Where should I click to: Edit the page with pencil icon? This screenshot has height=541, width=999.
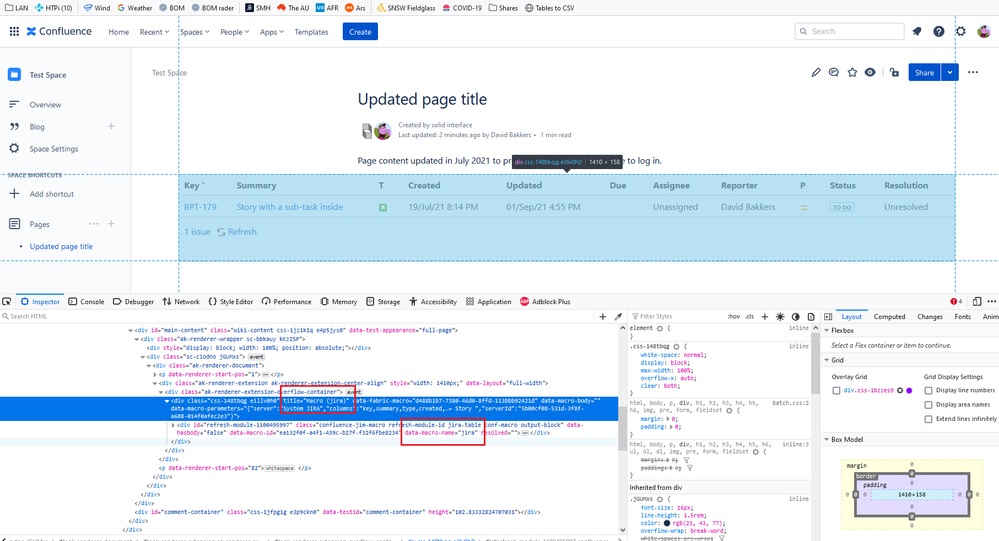pyautogui.click(x=816, y=73)
